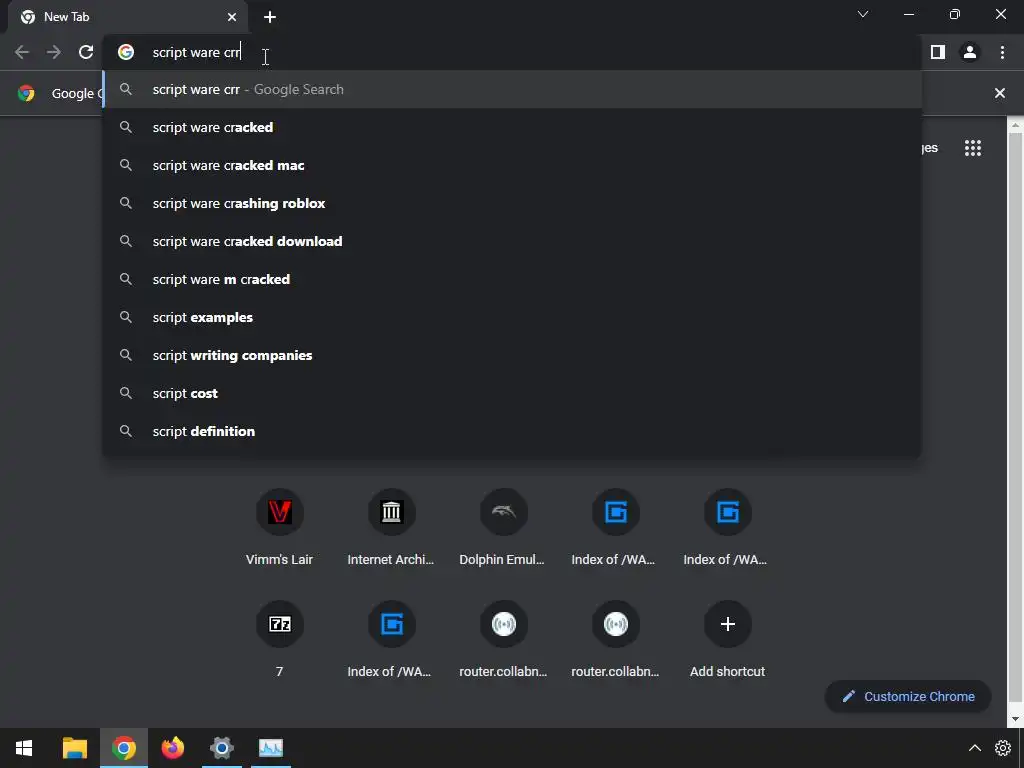1024x768 pixels.
Task: Select the 'script writing companies' suggestion
Action: [513, 355]
